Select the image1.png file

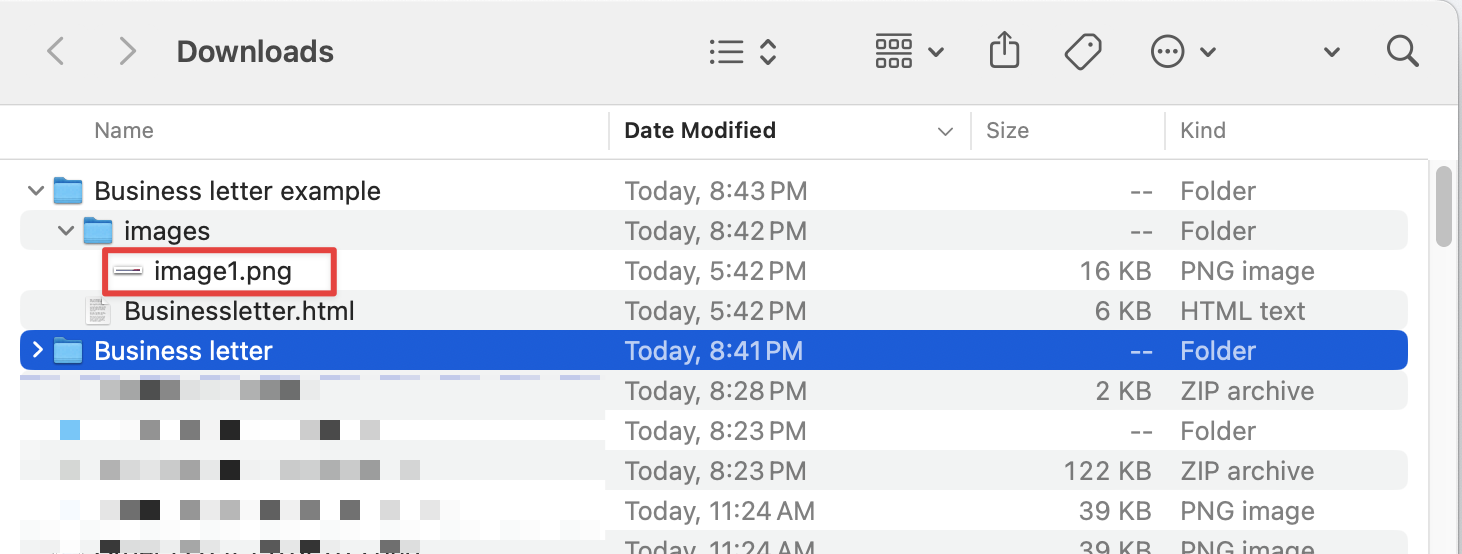(x=222, y=271)
